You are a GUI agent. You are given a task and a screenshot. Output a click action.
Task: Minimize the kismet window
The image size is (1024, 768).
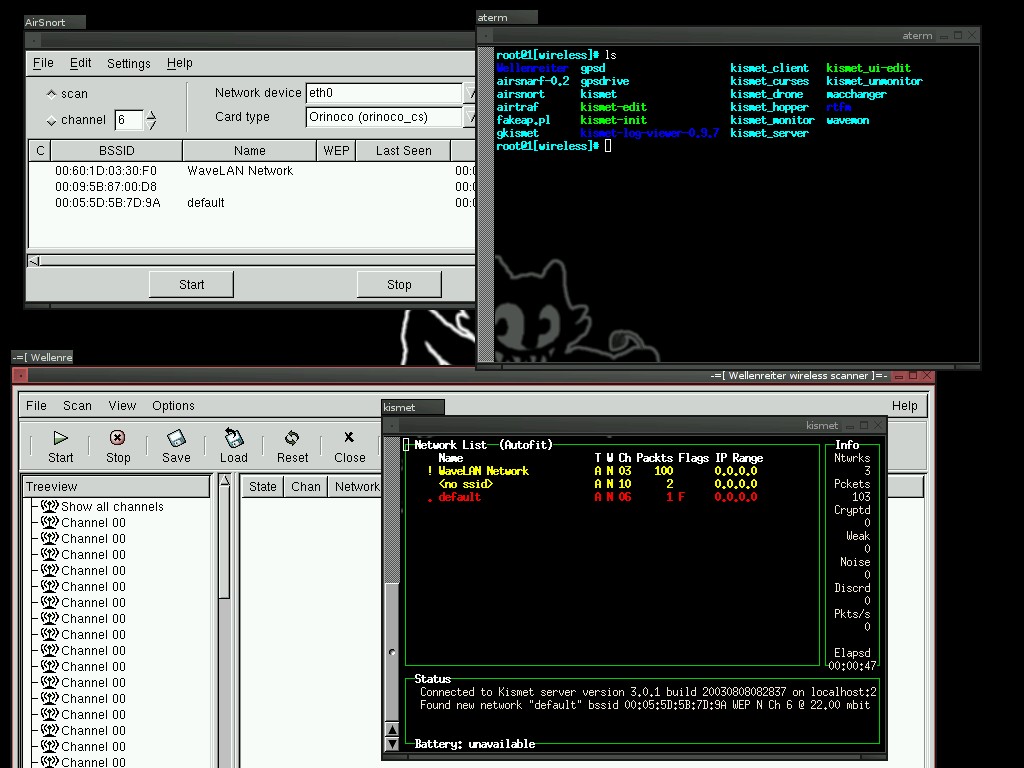pyautogui.click(x=850, y=426)
